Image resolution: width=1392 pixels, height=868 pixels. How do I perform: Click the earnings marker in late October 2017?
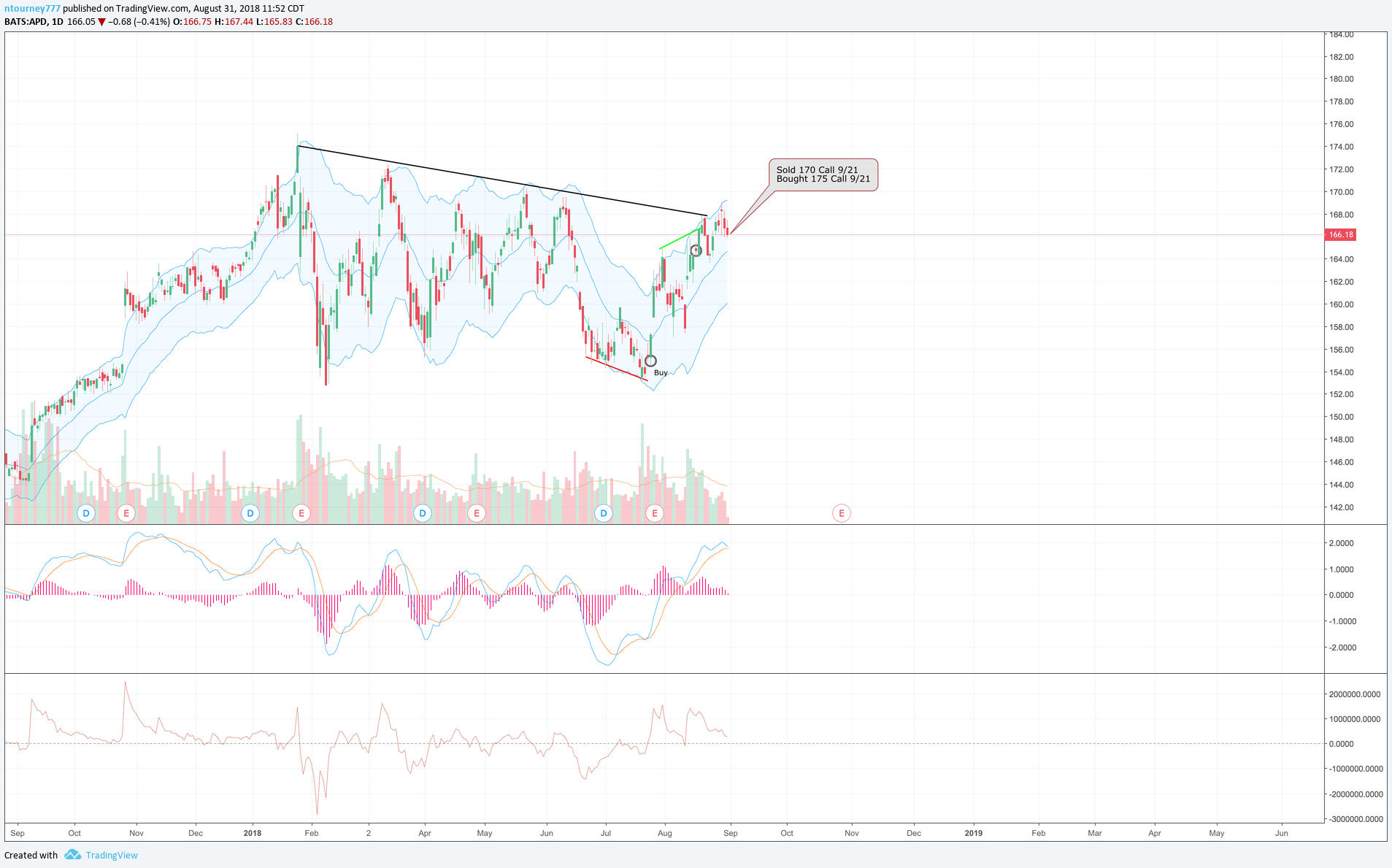click(126, 513)
